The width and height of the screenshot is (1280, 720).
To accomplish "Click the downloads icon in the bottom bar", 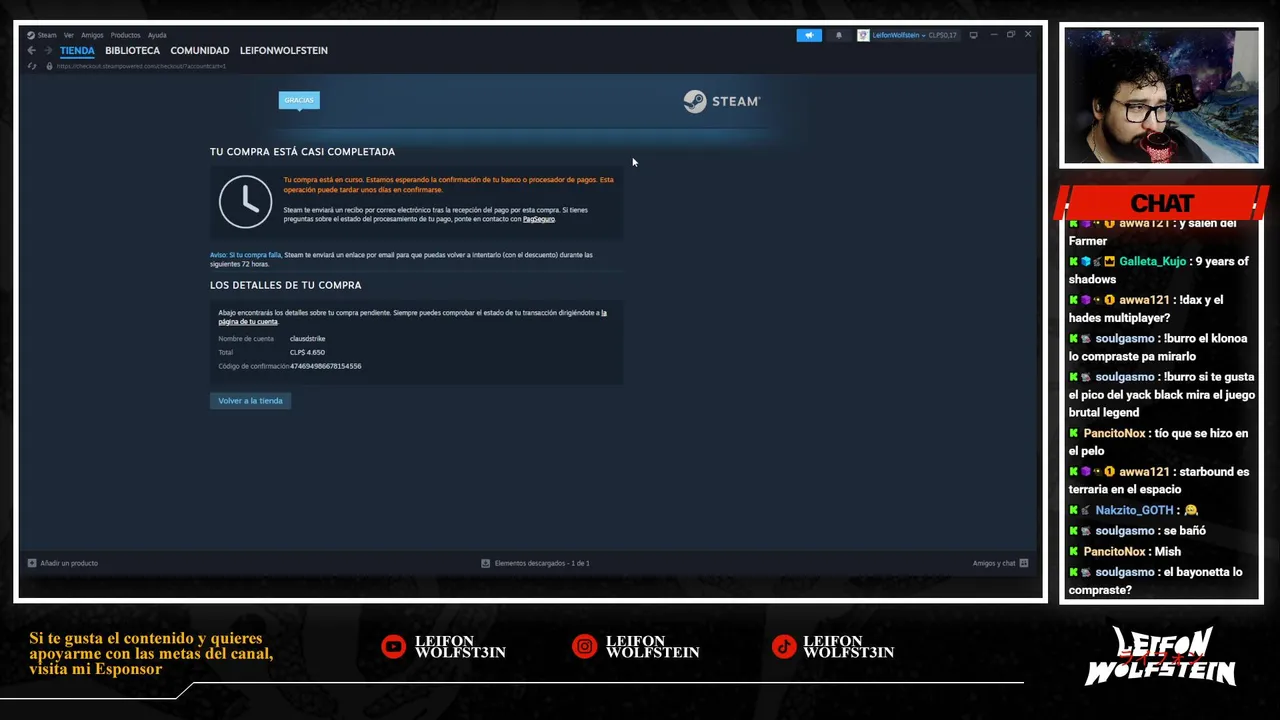I will [x=486, y=563].
